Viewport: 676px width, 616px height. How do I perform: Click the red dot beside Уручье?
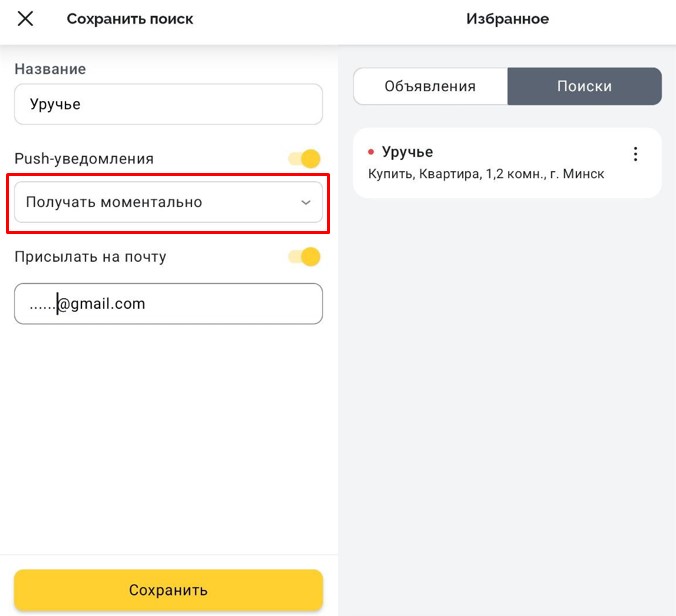pyautogui.click(x=370, y=152)
